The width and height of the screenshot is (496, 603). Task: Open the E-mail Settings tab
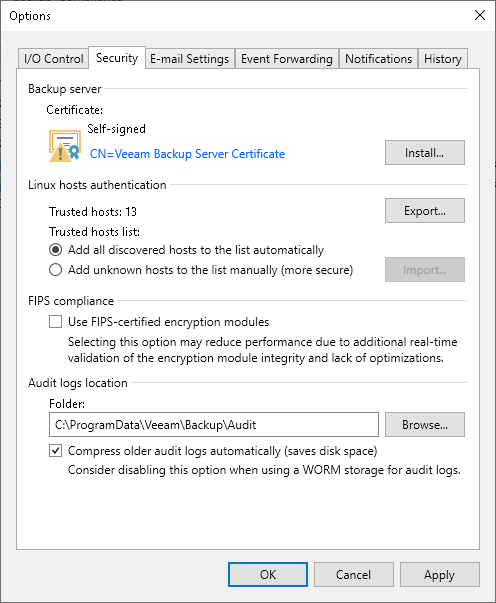190,59
